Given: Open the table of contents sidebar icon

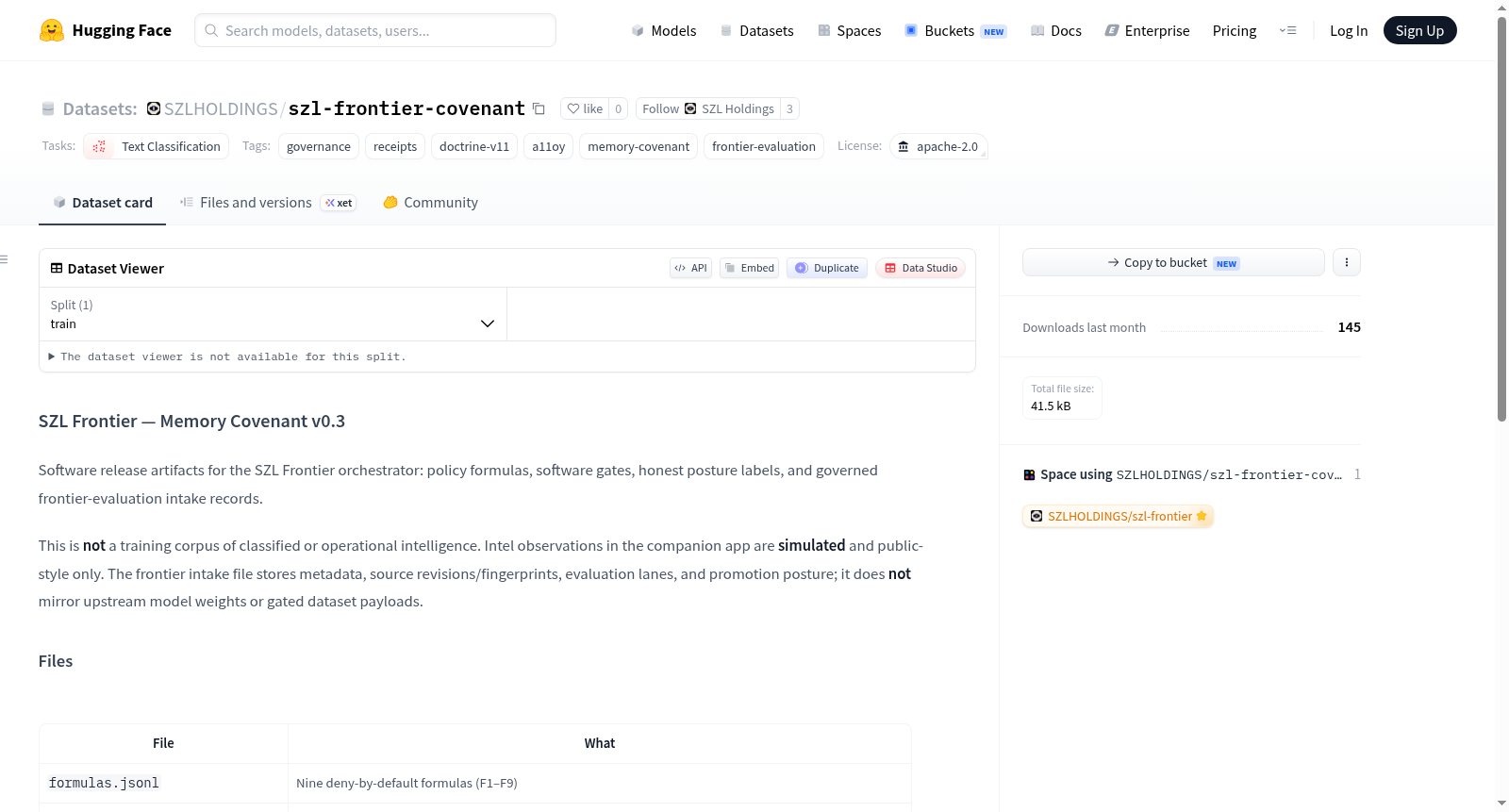Looking at the screenshot, I should pos(5,259).
